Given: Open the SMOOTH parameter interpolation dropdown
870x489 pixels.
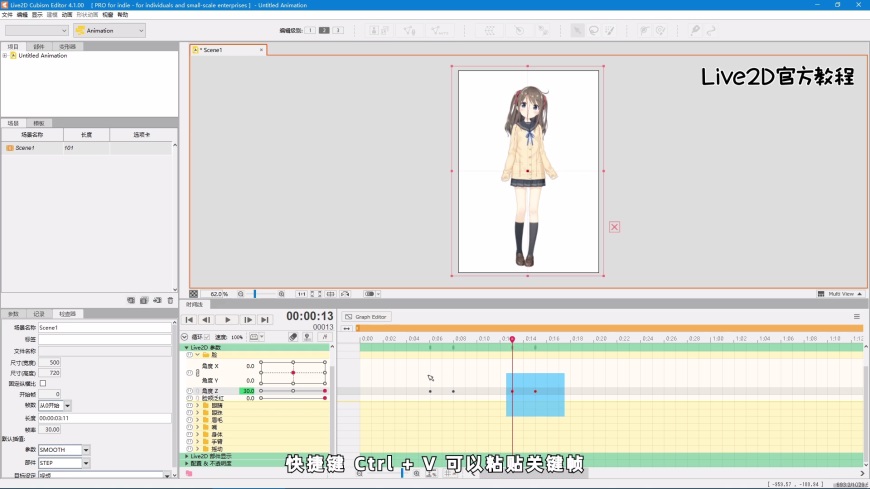Looking at the screenshot, I should (x=64, y=450).
